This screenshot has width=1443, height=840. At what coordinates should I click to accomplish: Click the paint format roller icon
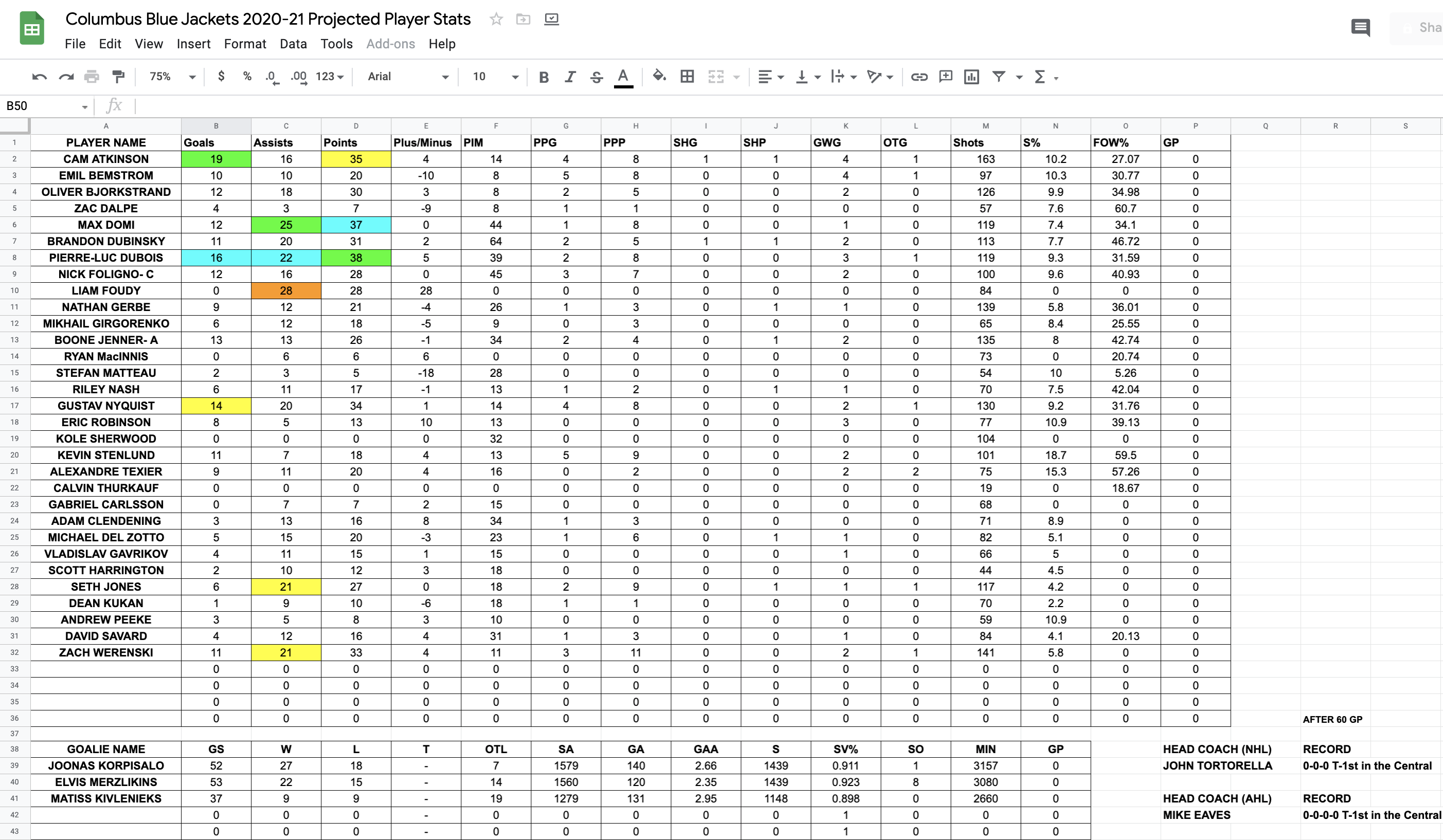118,77
